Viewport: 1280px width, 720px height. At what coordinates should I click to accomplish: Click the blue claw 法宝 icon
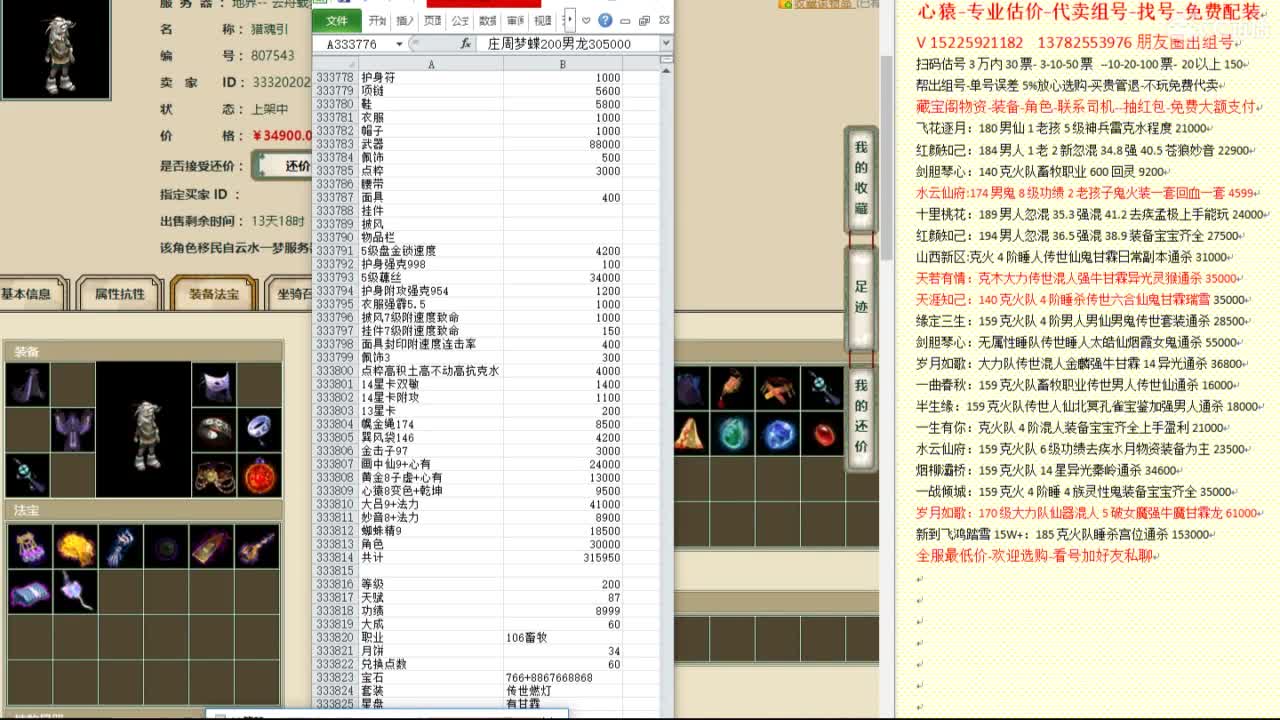pos(121,546)
